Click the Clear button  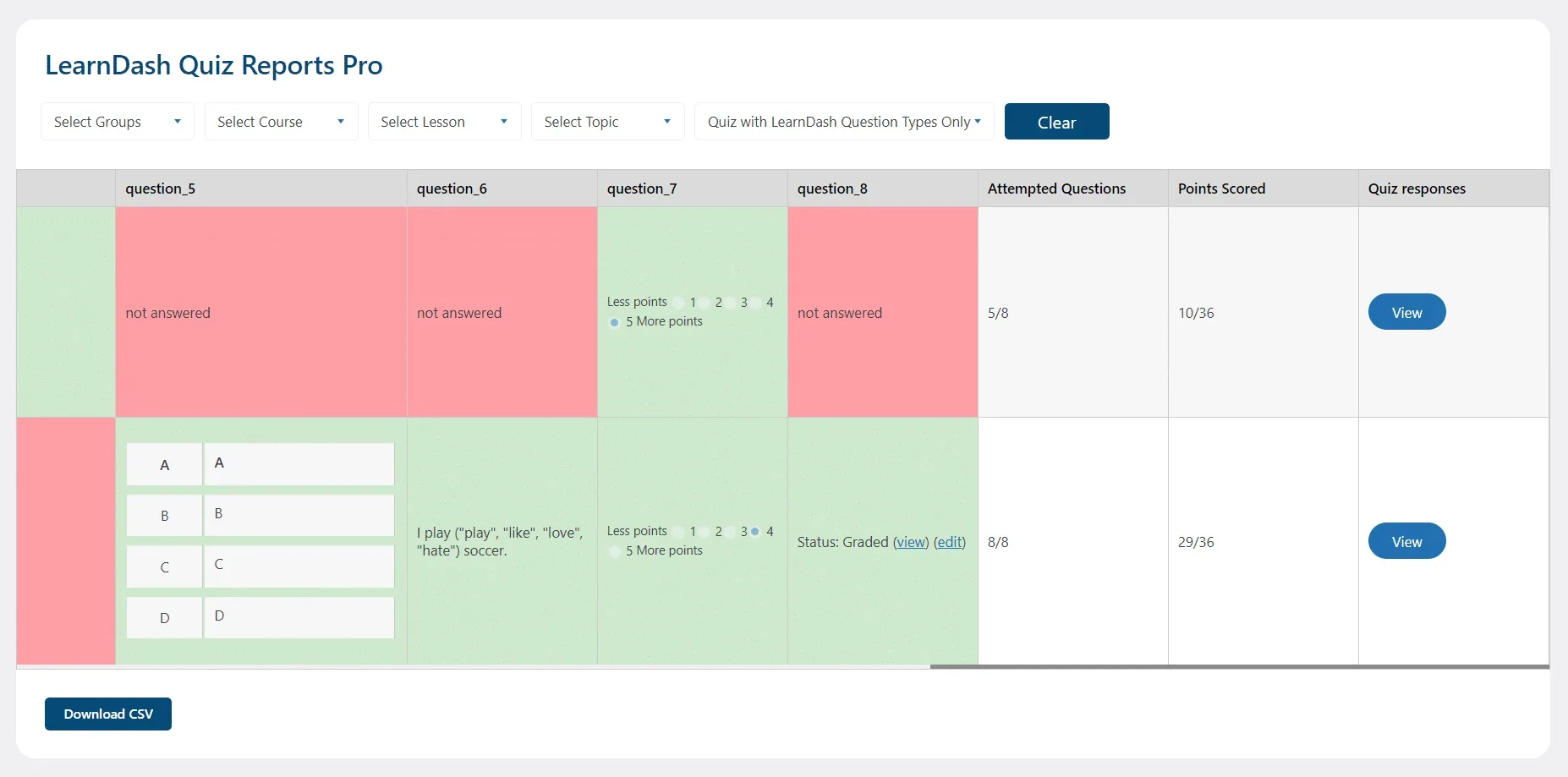click(1056, 121)
